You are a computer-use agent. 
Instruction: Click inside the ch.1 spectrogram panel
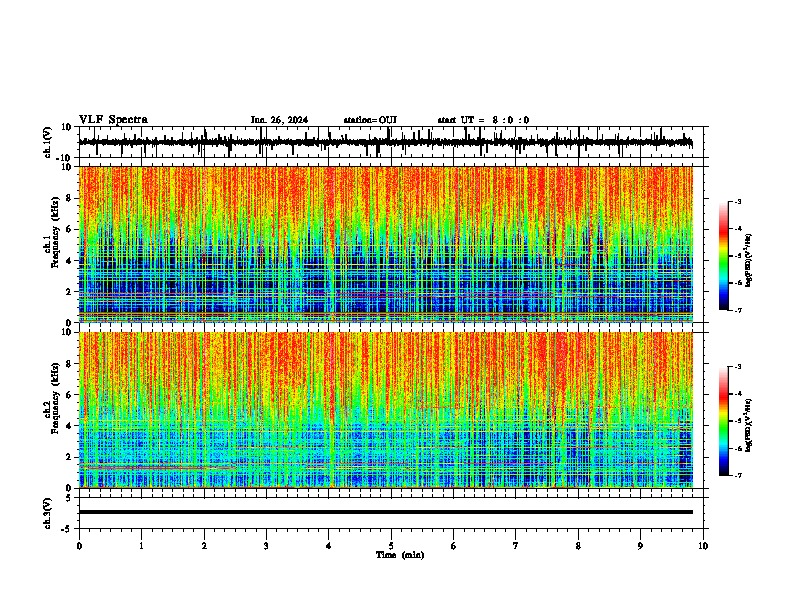386,244
